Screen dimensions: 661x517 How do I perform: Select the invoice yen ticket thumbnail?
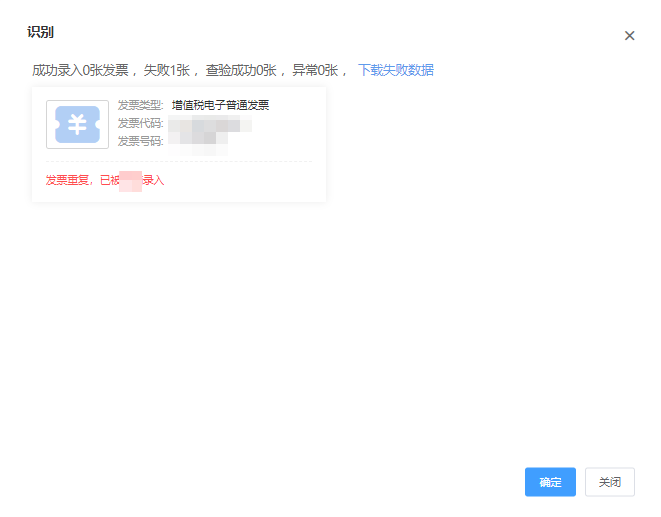tap(78, 124)
